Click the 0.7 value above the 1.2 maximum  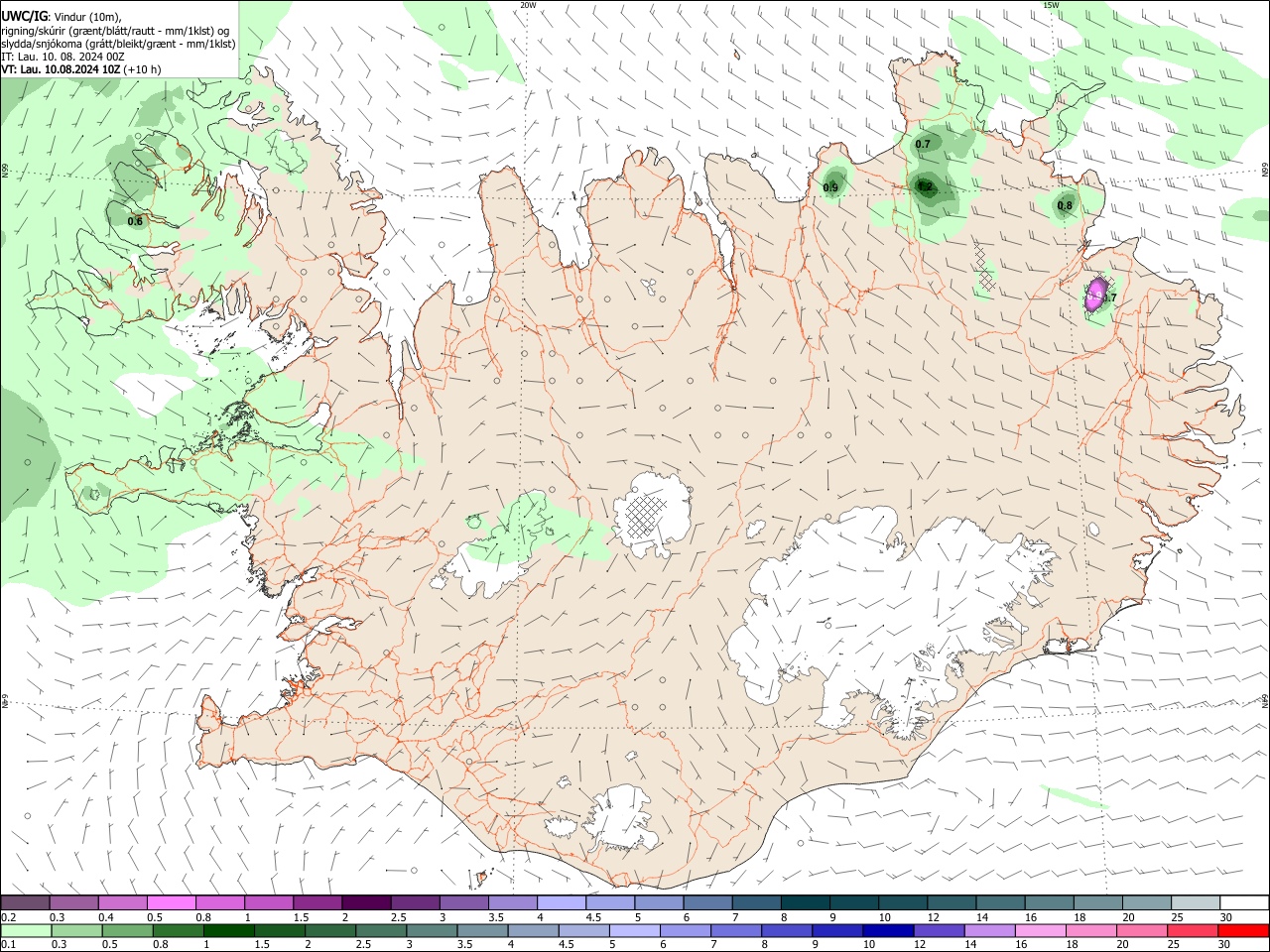click(923, 144)
